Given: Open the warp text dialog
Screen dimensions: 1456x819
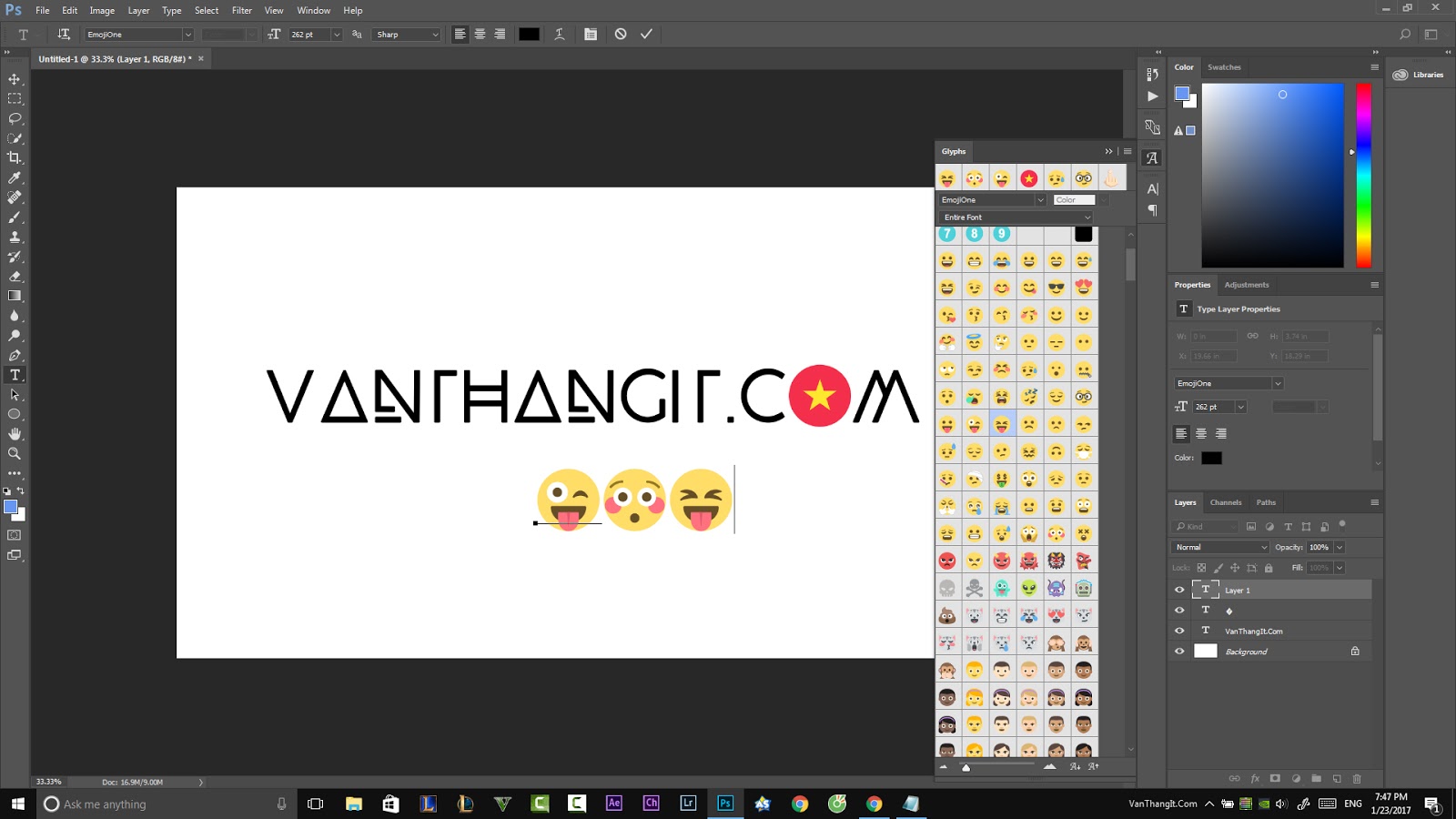Looking at the screenshot, I should (x=560, y=34).
